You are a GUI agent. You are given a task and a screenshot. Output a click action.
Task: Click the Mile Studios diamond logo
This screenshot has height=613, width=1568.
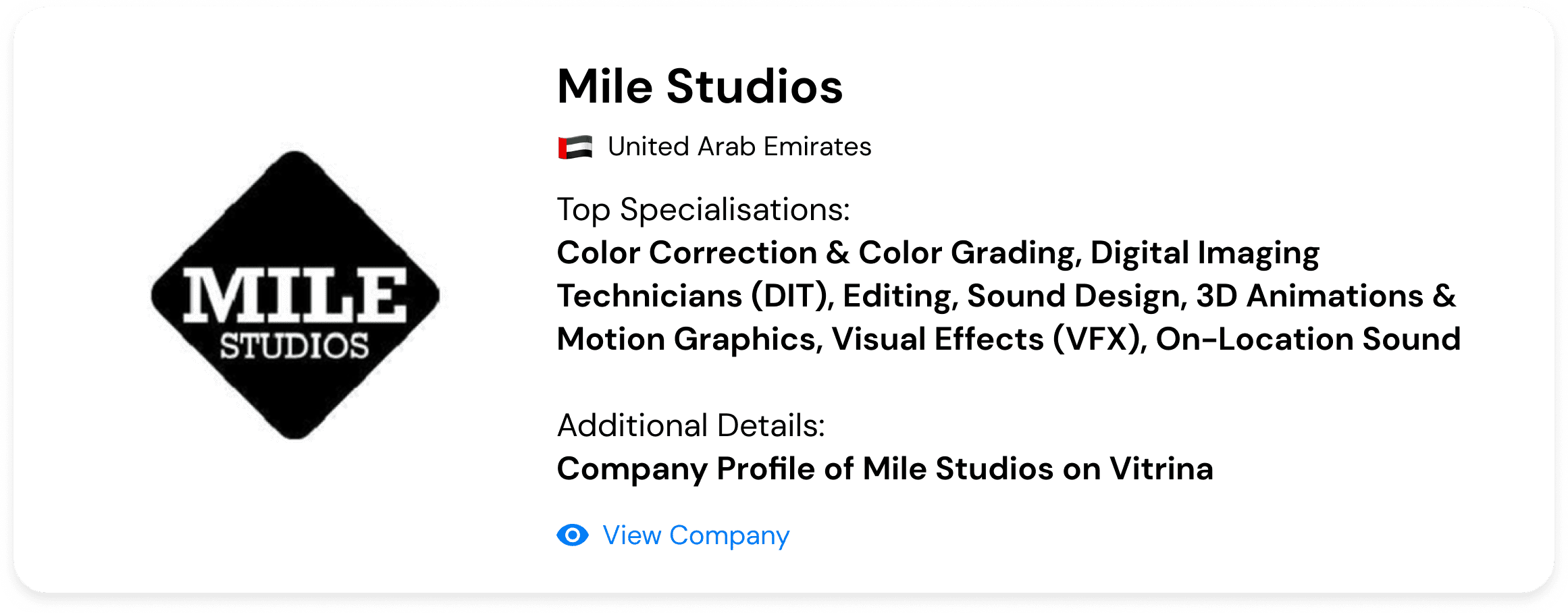(x=295, y=295)
